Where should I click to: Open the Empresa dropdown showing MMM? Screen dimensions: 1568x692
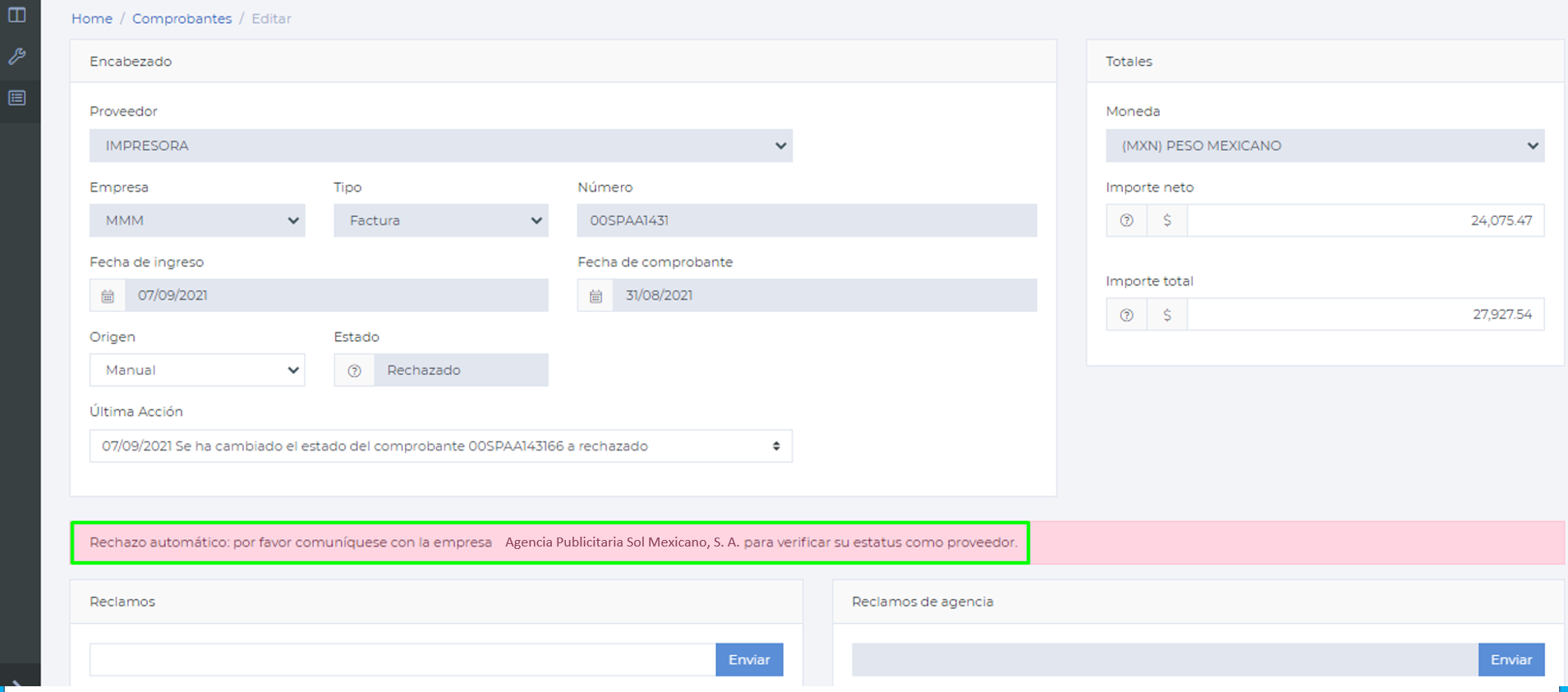tap(197, 220)
